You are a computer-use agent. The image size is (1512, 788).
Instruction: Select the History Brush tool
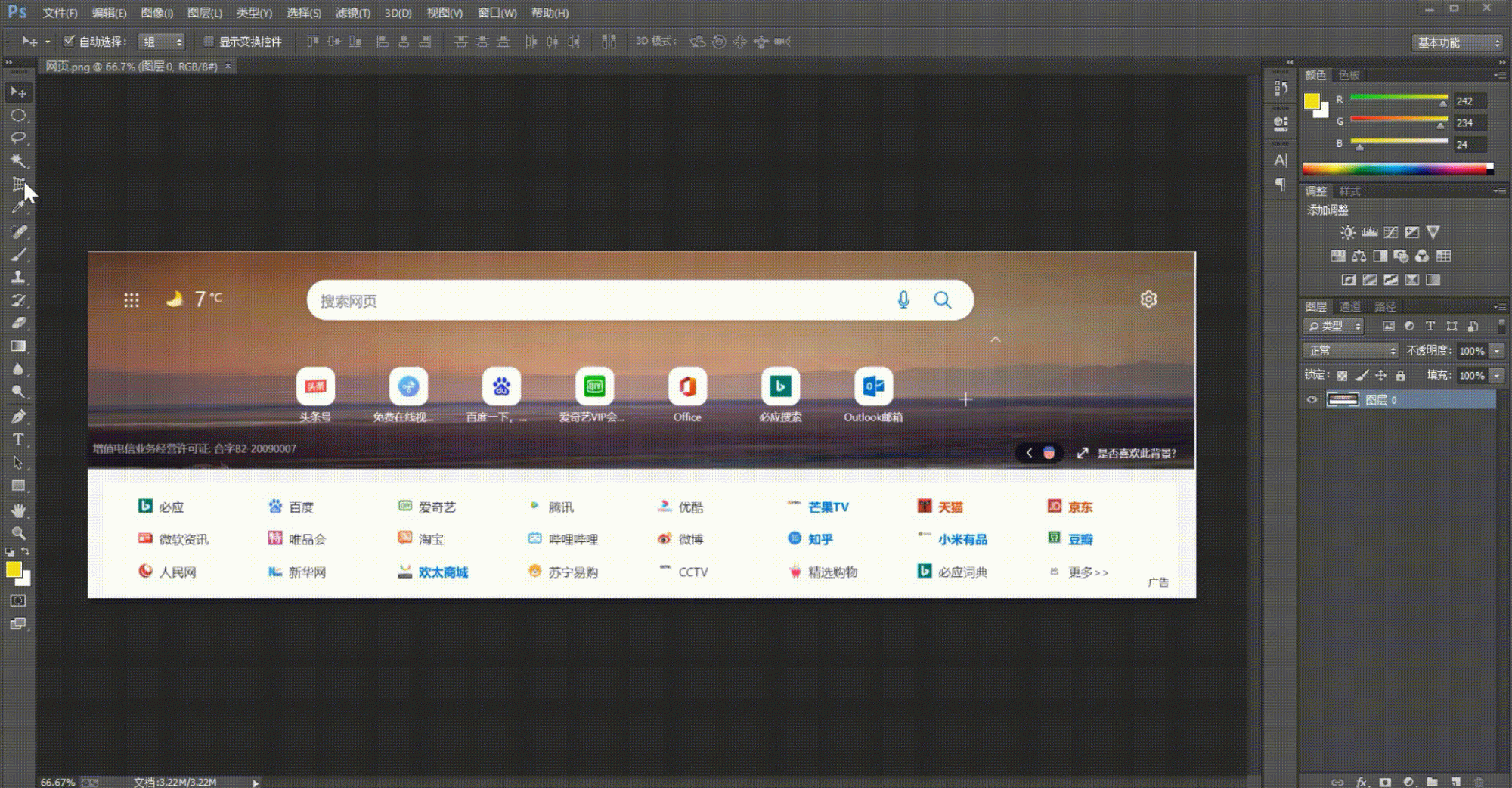click(x=18, y=300)
